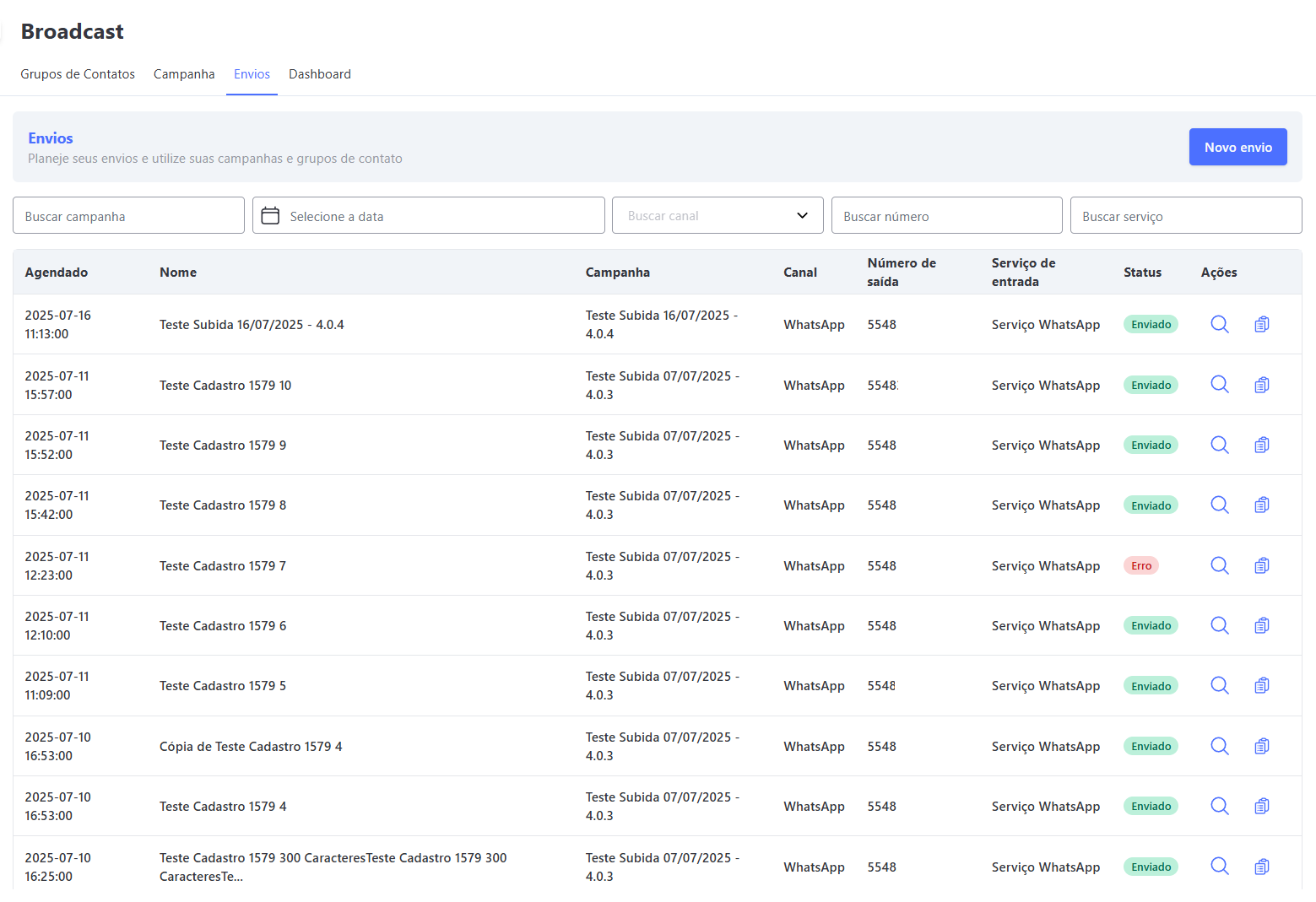Focus the Buscar número field
The image size is (1316, 902).
[x=946, y=215]
